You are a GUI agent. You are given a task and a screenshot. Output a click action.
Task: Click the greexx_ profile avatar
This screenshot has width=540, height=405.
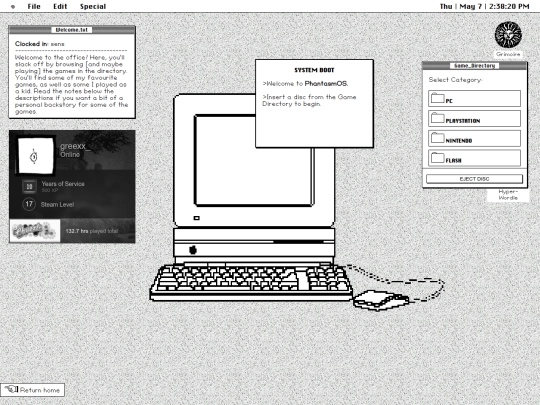(36, 156)
